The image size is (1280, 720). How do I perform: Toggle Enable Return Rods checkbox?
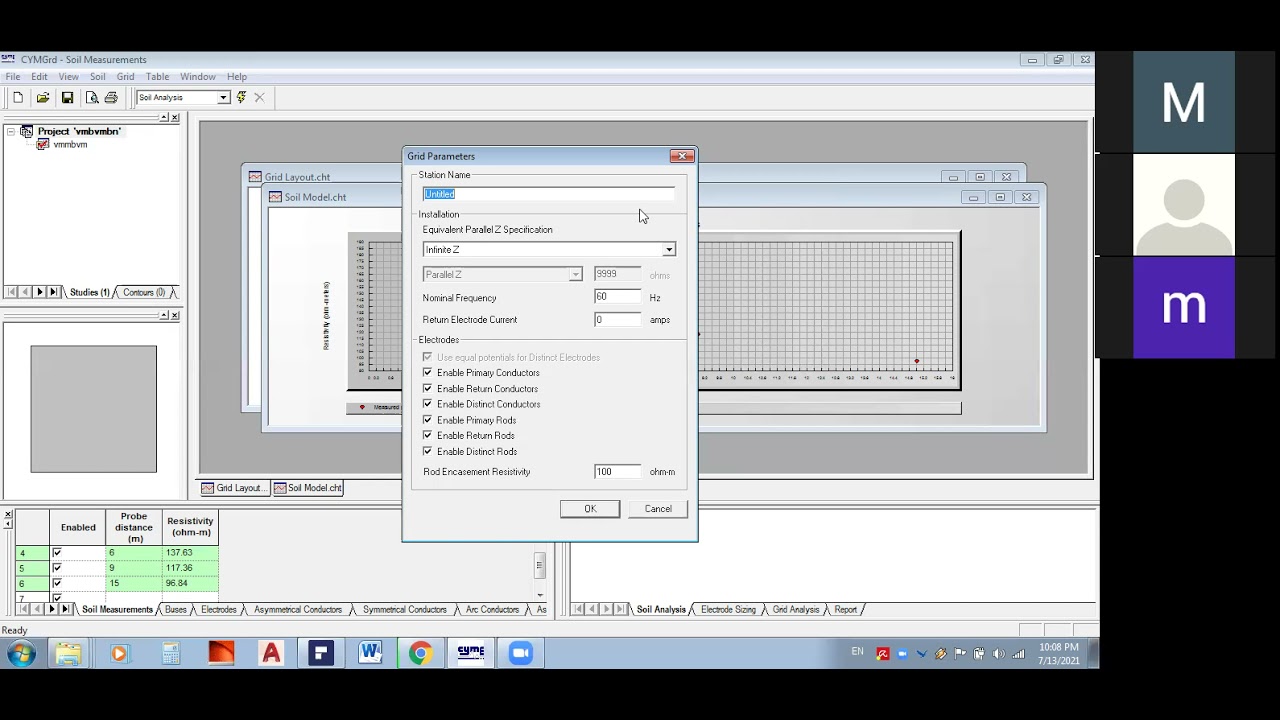(x=428, y=436)
